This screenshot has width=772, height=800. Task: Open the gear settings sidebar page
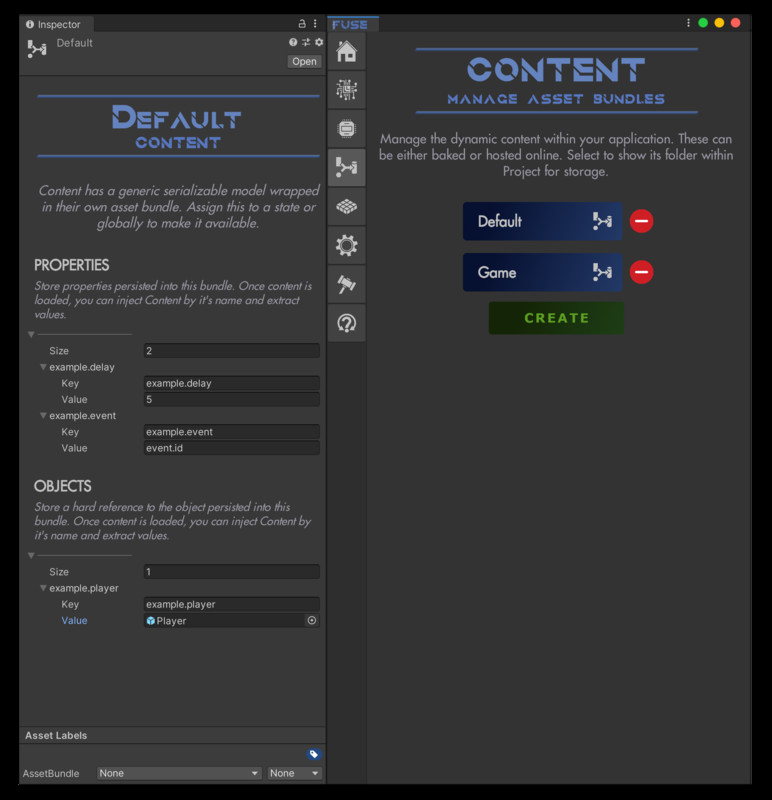tap(346, 245)
